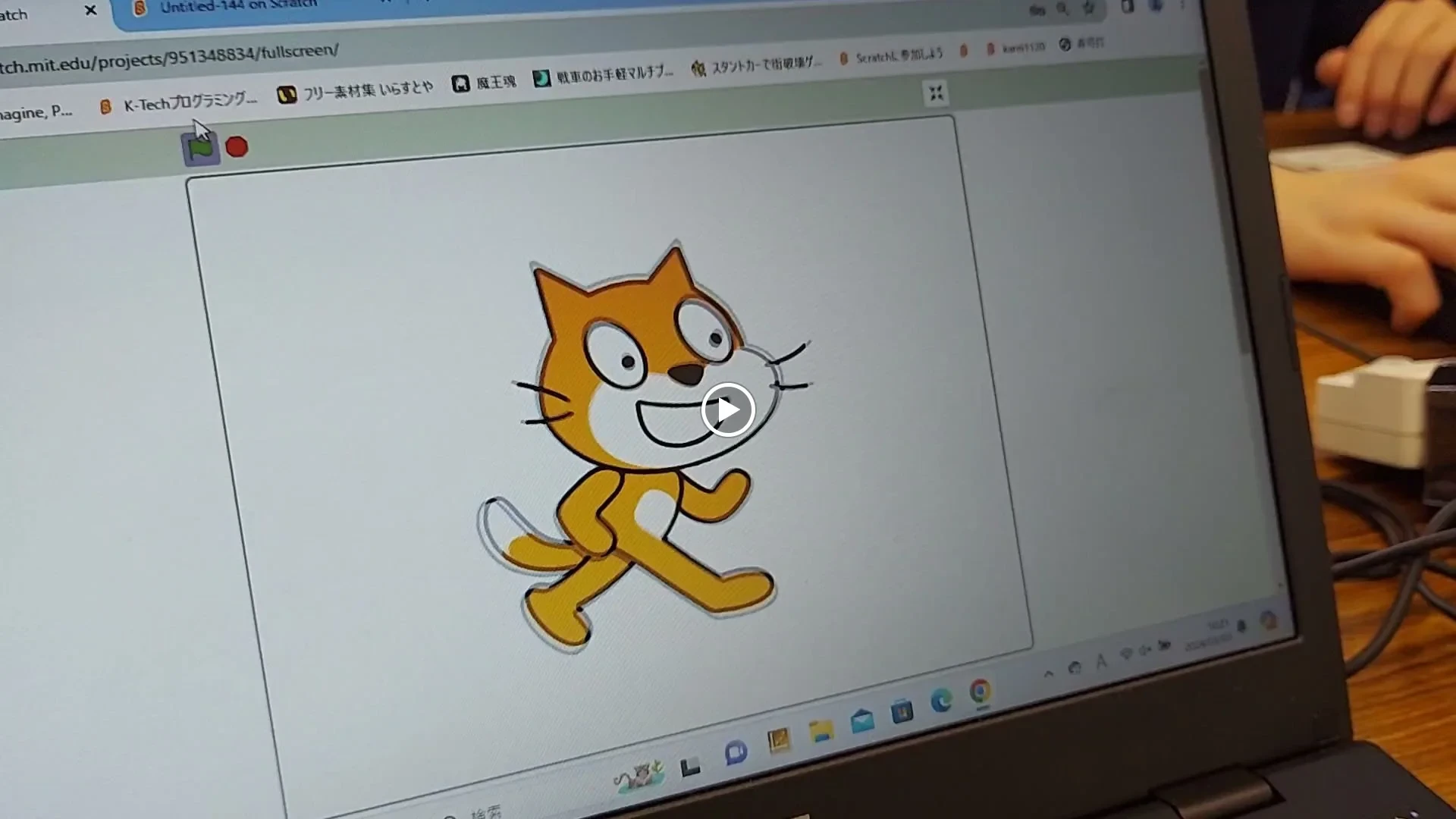
Task: Expand the system tray hidden icons chevron
Action: click(1049, 673)
